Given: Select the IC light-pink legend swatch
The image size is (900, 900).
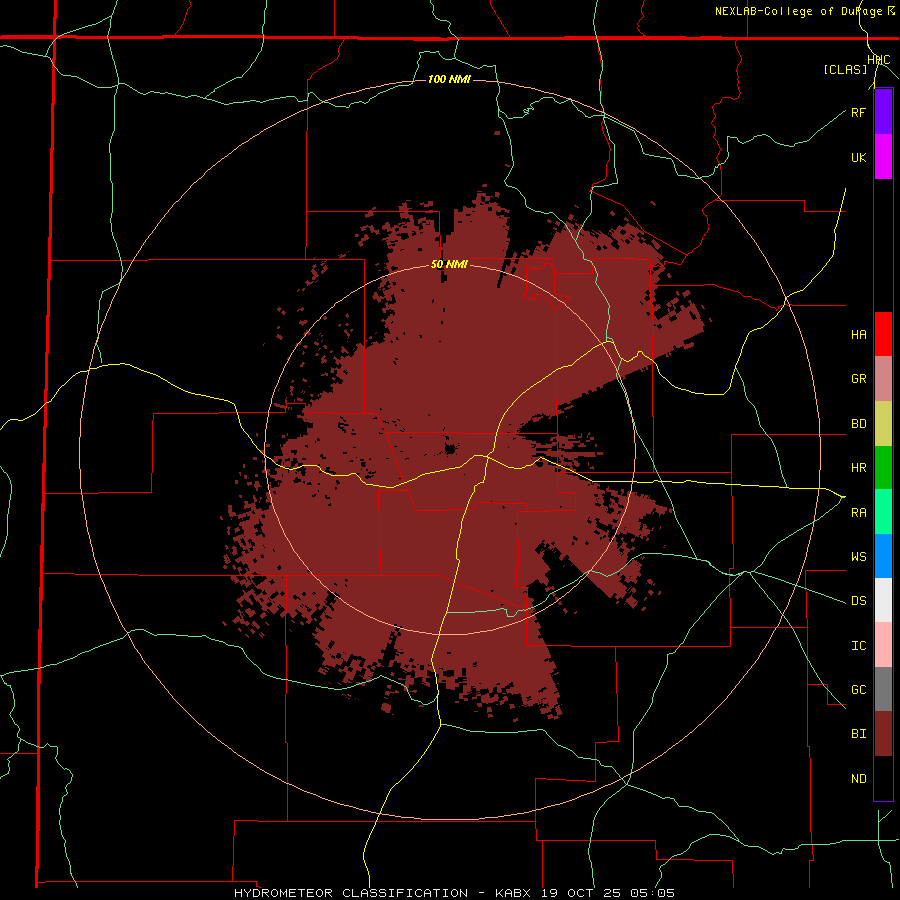Looking at the screenshot, I should coord(883,645).
